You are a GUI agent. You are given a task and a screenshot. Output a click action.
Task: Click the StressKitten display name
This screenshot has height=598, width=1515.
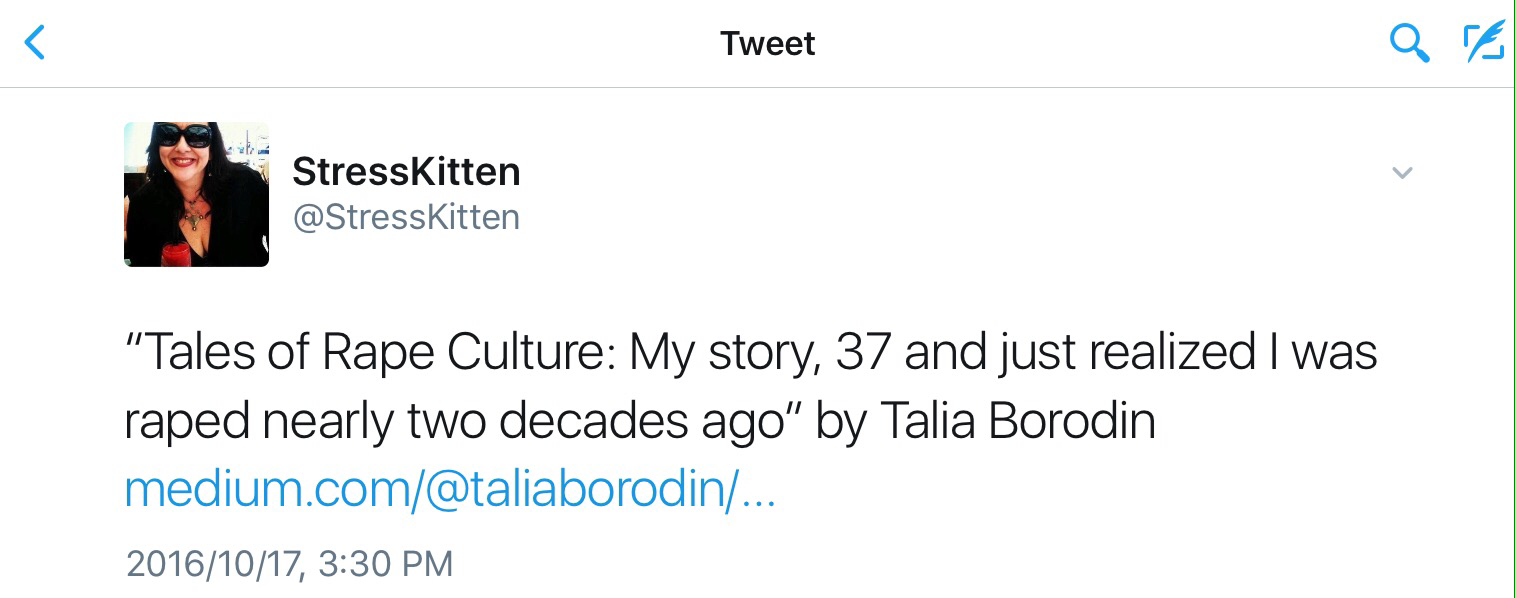tap(406, 172)
